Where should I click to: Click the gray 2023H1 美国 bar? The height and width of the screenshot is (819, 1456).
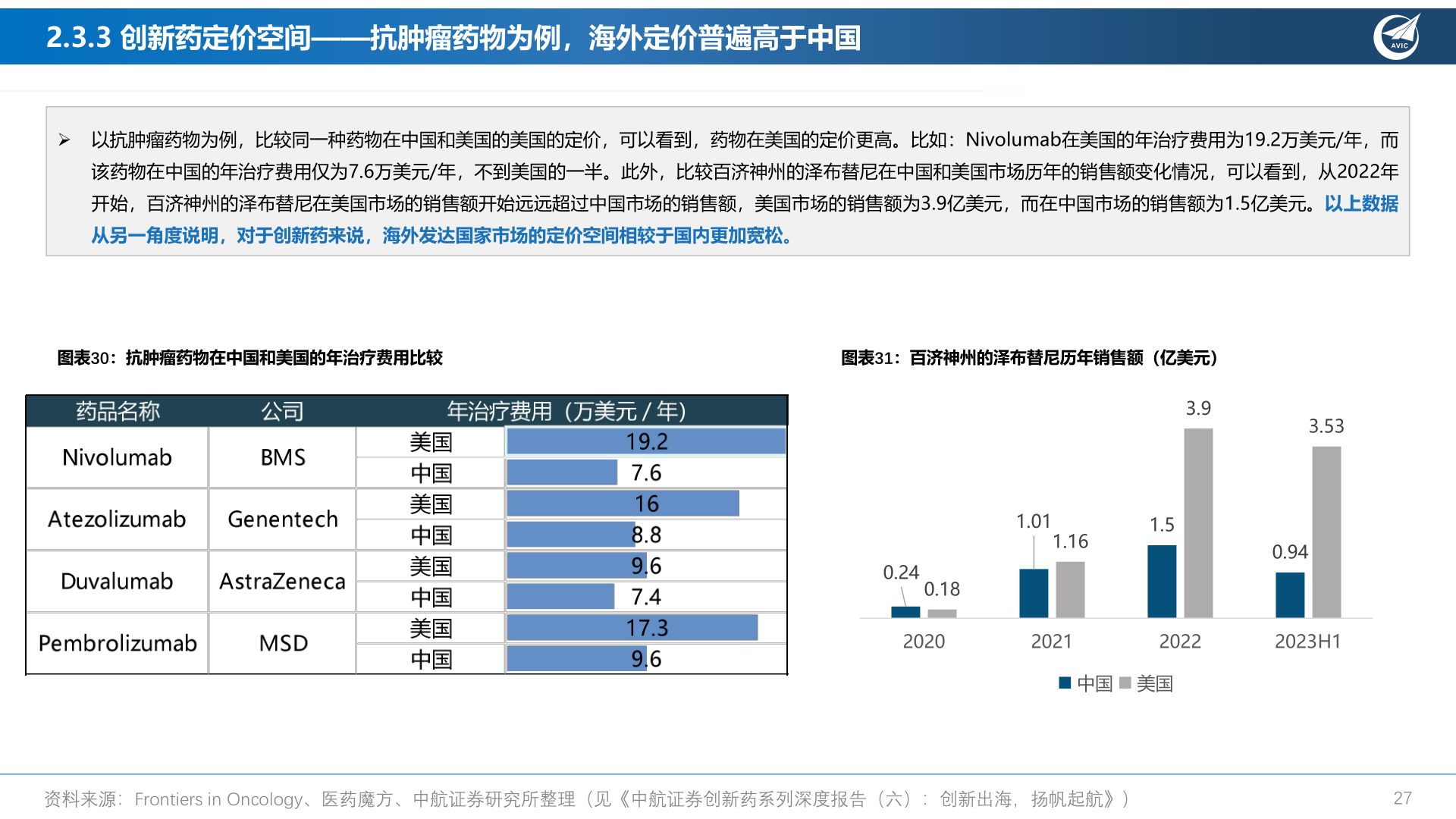1326,532
